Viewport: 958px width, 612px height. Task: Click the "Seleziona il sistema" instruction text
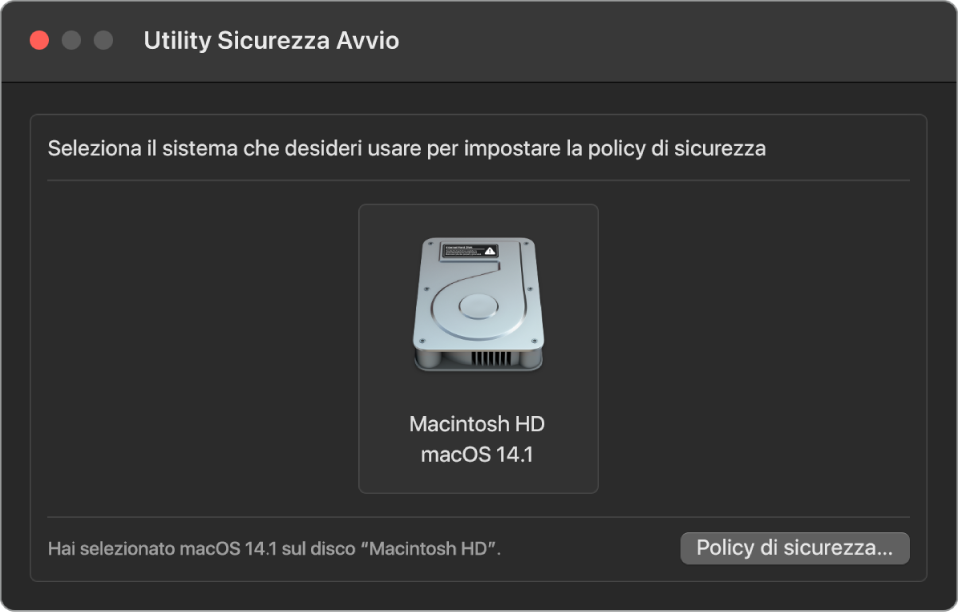406,149
